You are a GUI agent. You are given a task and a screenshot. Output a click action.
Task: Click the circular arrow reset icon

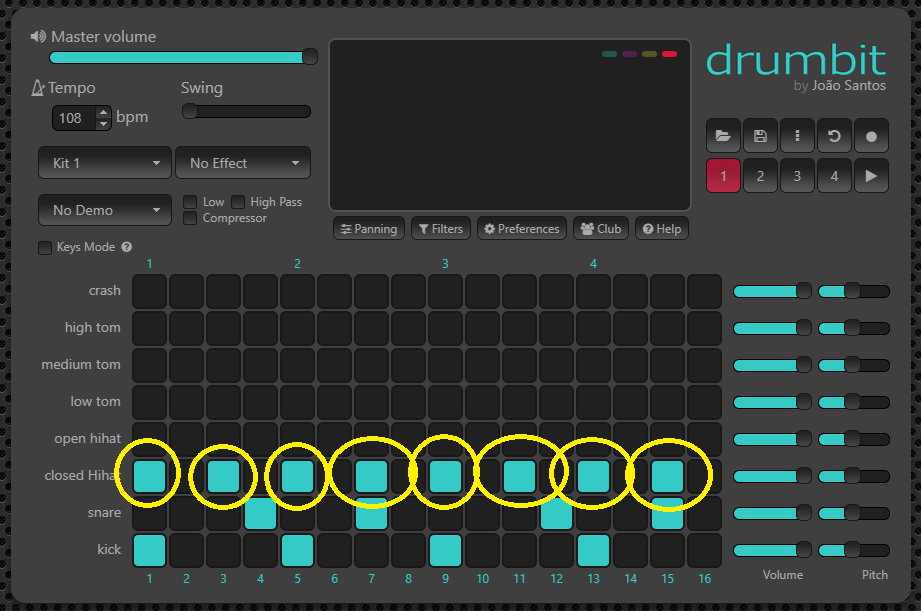click(x=834, y=136)
